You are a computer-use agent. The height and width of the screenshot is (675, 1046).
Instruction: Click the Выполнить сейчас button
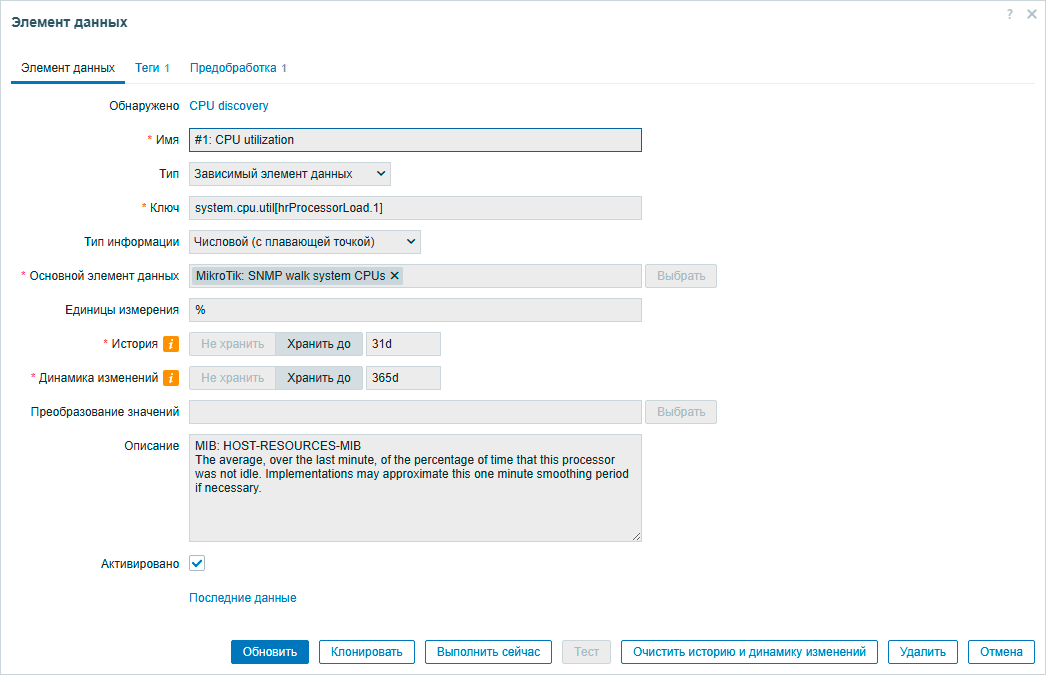click(488, 652)
